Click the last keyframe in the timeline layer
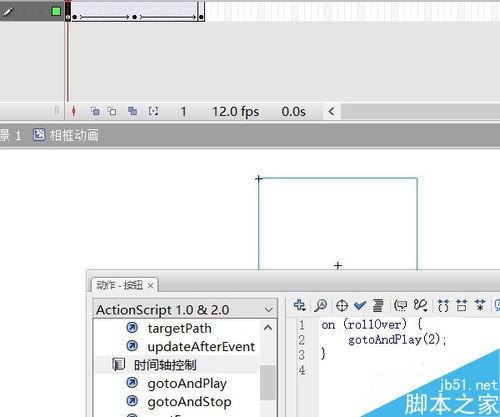 201,17
